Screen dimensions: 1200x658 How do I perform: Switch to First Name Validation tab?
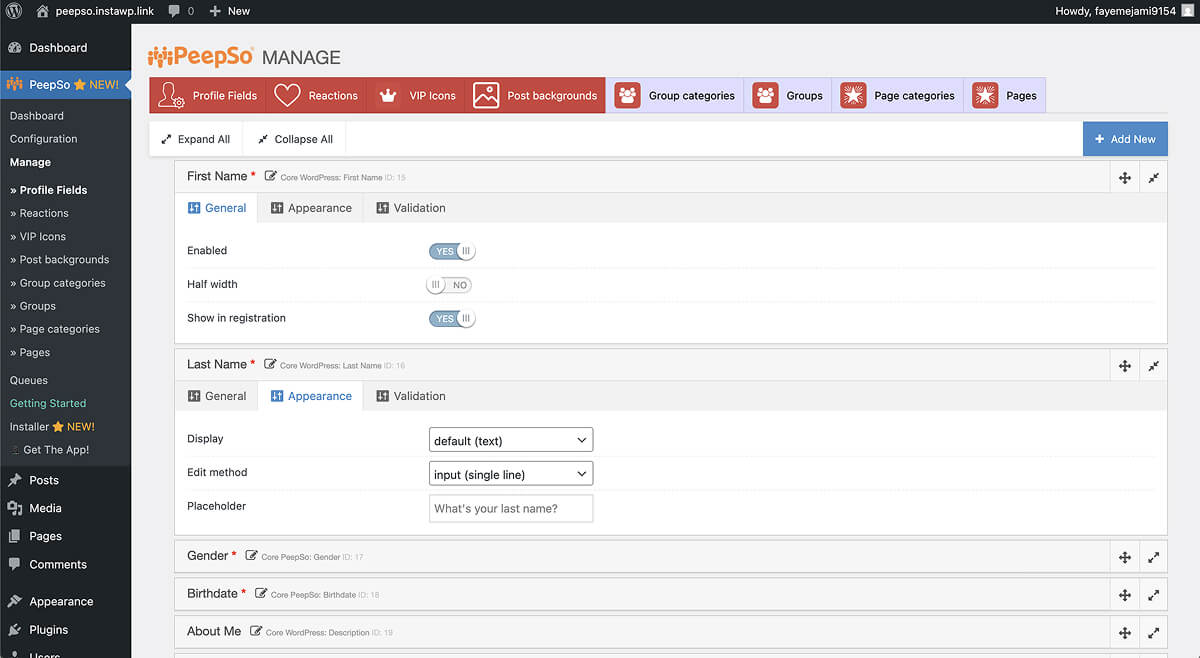(x=411, y=208)
